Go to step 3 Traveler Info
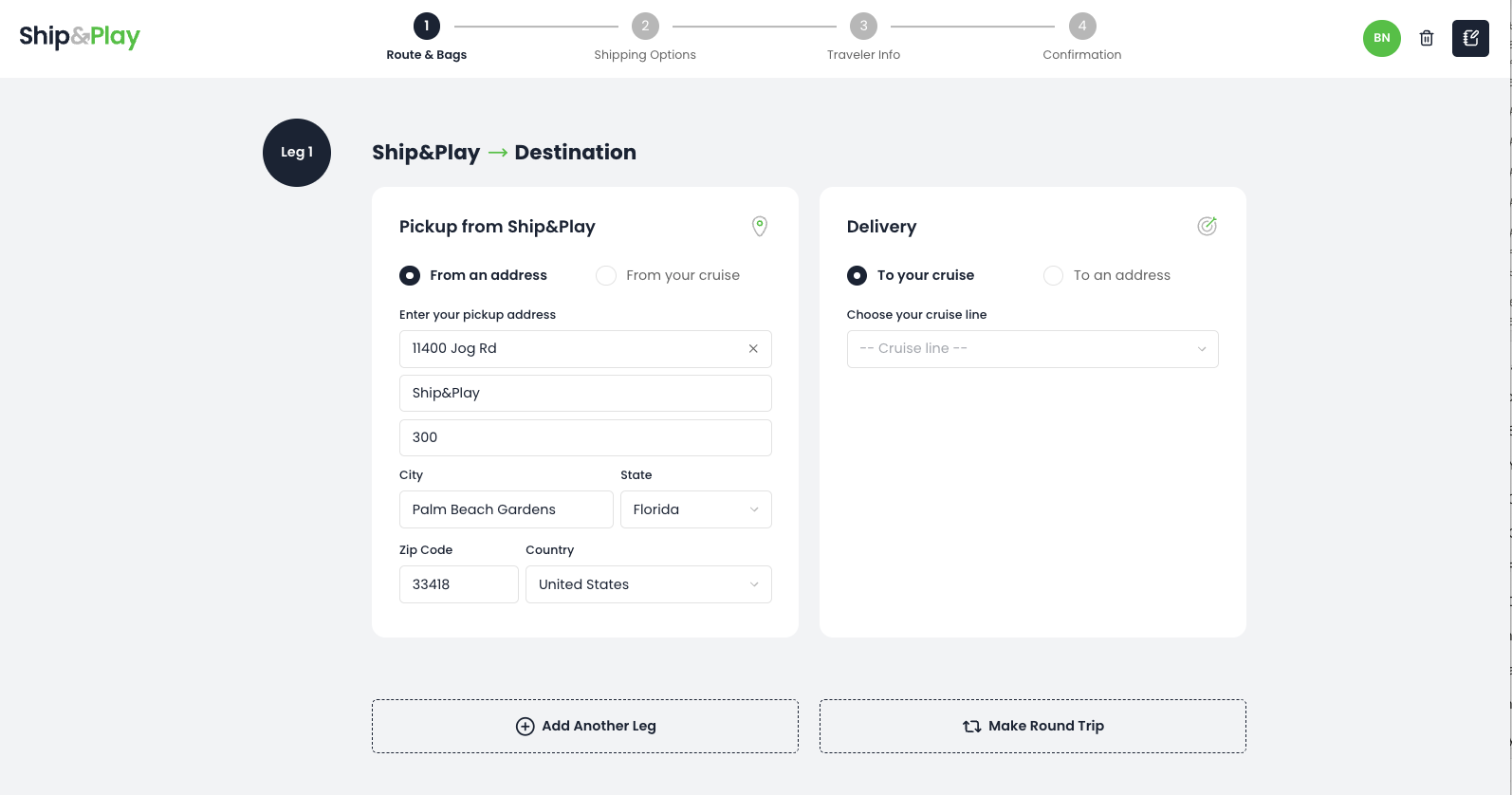 coord(863,37)
